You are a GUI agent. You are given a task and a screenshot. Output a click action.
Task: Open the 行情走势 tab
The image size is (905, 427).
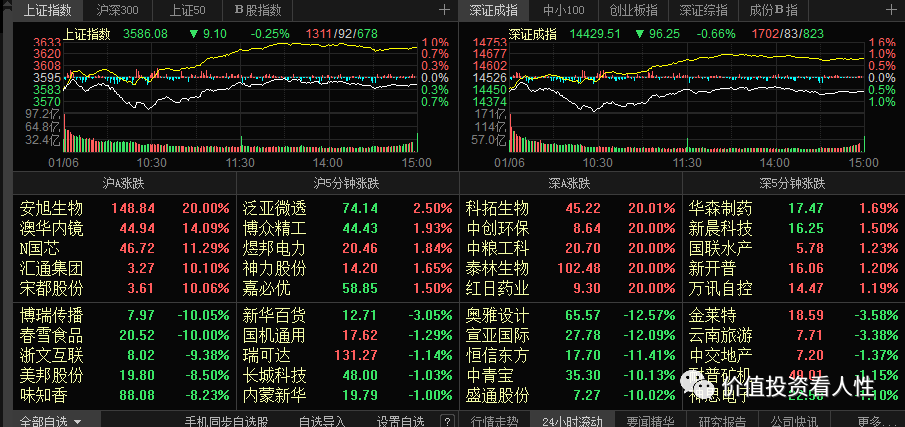point(494,421)
